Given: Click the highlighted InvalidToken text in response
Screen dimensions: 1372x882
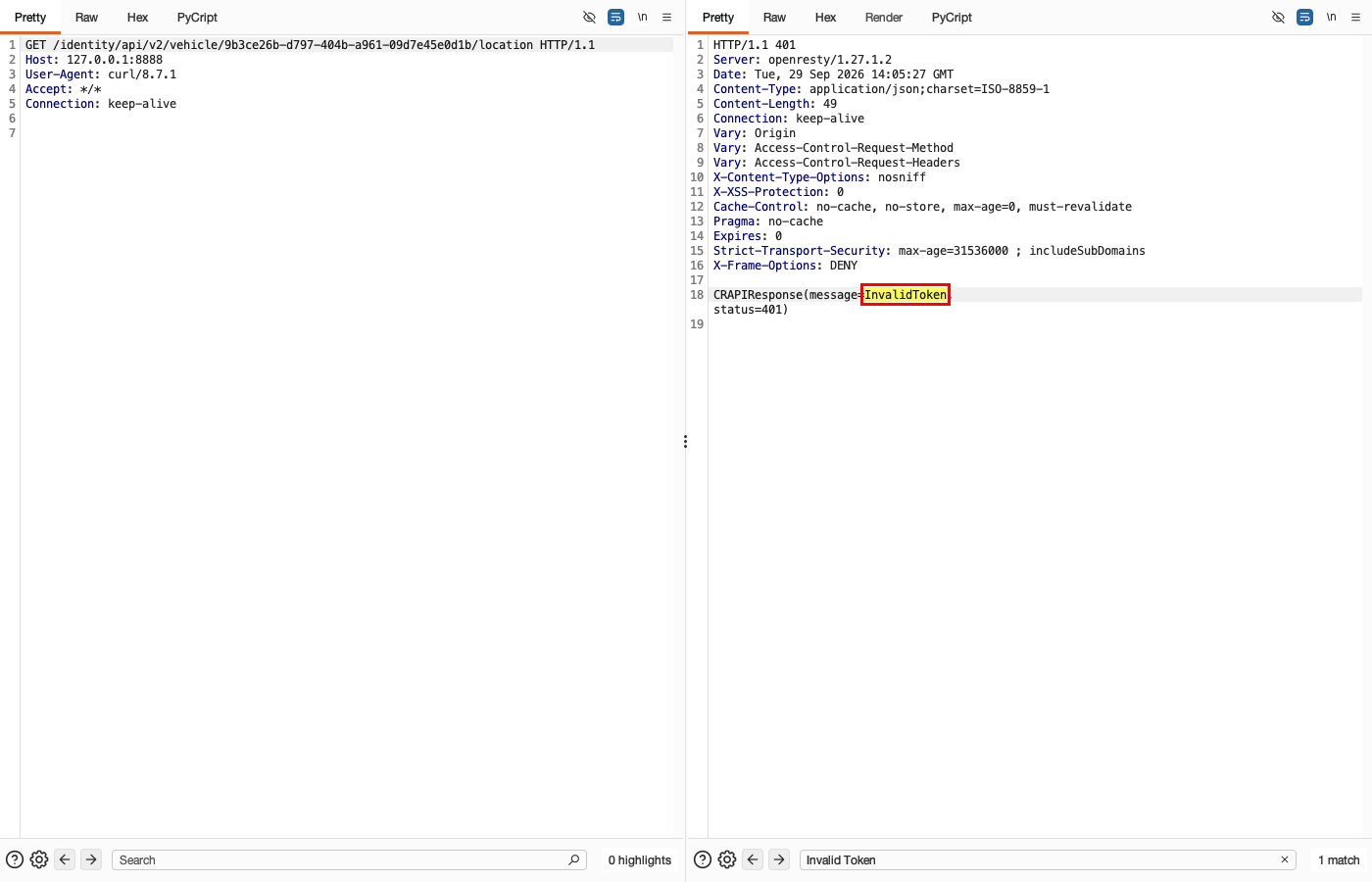Looking at the screenshot, I should point(906,295).
